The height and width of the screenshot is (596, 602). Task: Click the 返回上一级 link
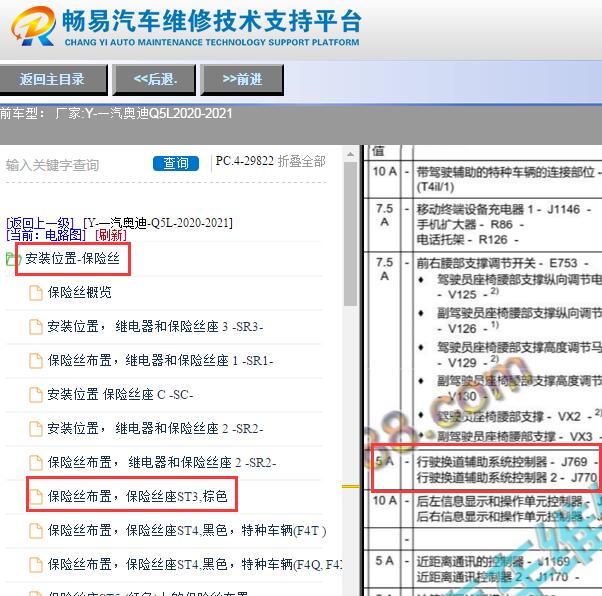[40, 223]
